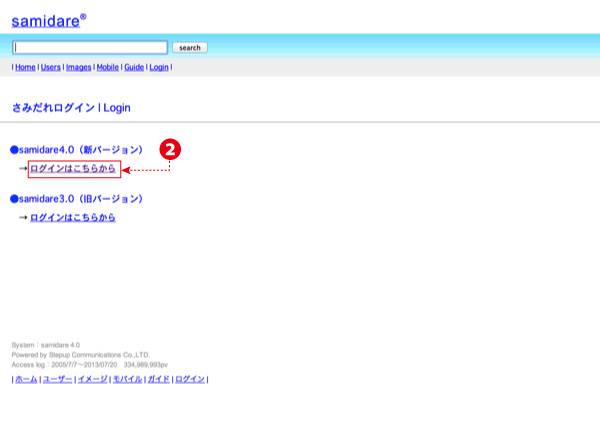Open samidare4.0 ログインはこちらから link
The height and width of the screenshot is (423, 600).
(x=73, y=168)
